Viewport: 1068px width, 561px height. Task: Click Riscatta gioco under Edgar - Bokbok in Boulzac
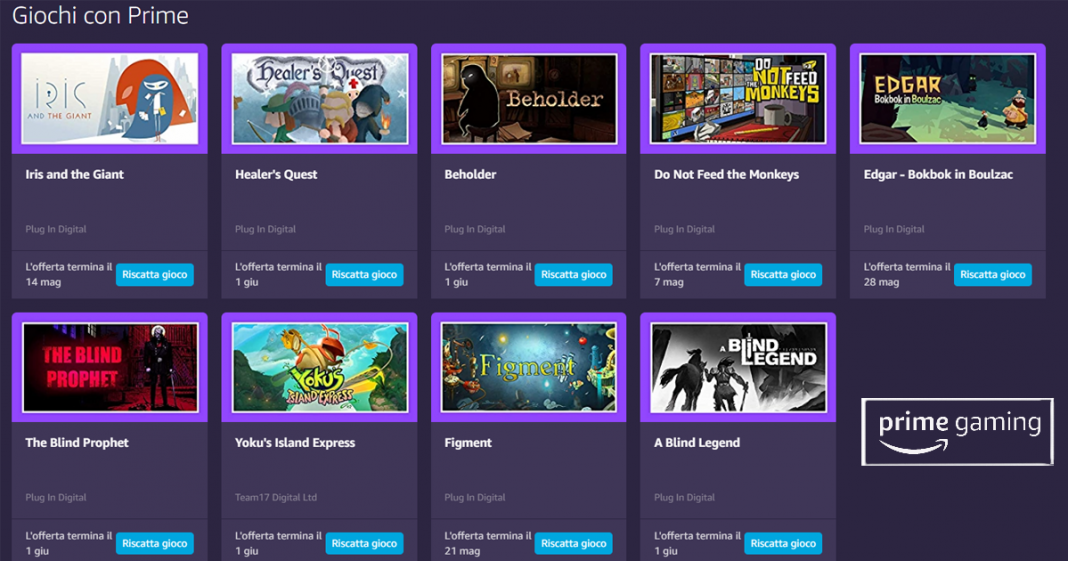(x=992, y=274)
